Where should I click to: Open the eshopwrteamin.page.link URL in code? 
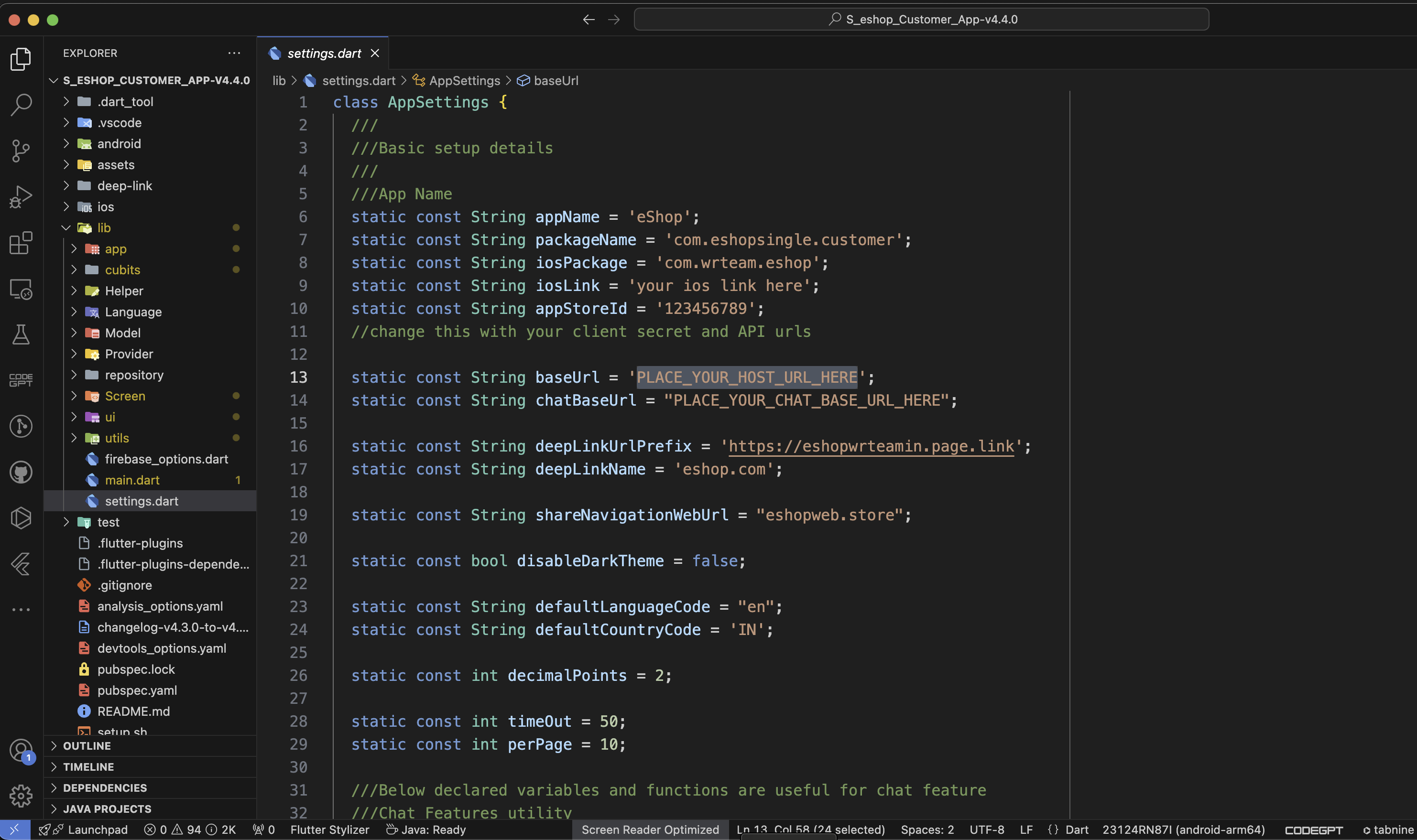[x=871, y=446]
